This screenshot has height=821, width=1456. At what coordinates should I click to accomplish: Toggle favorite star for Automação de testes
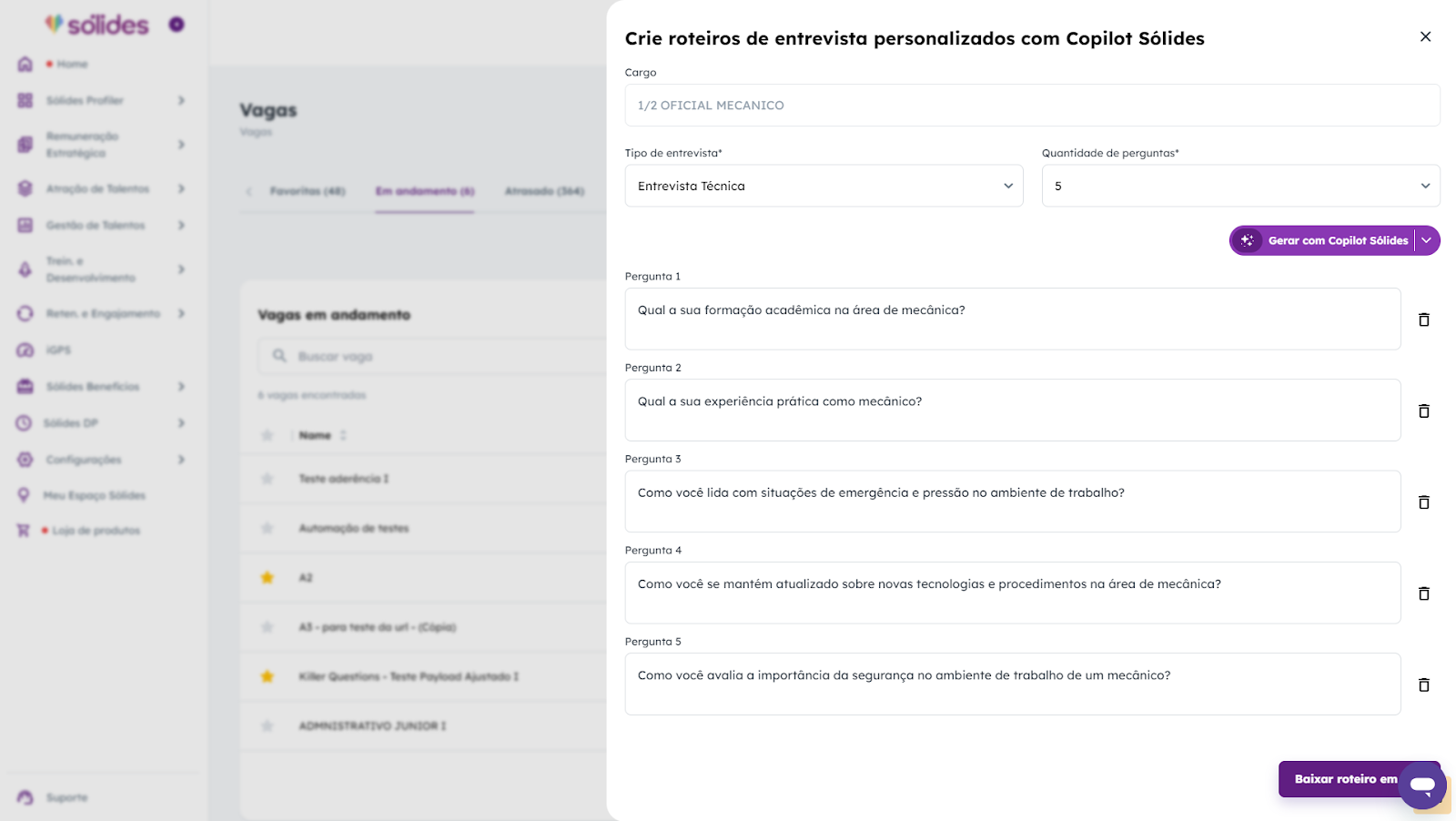tap(268, 528)
